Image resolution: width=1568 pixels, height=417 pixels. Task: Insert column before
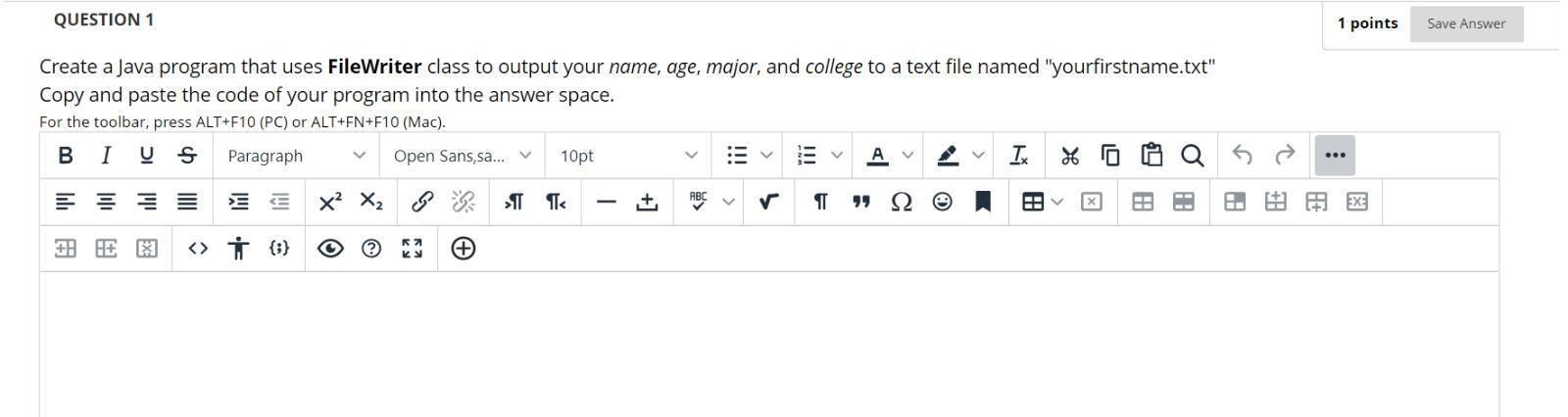(66, 249)
